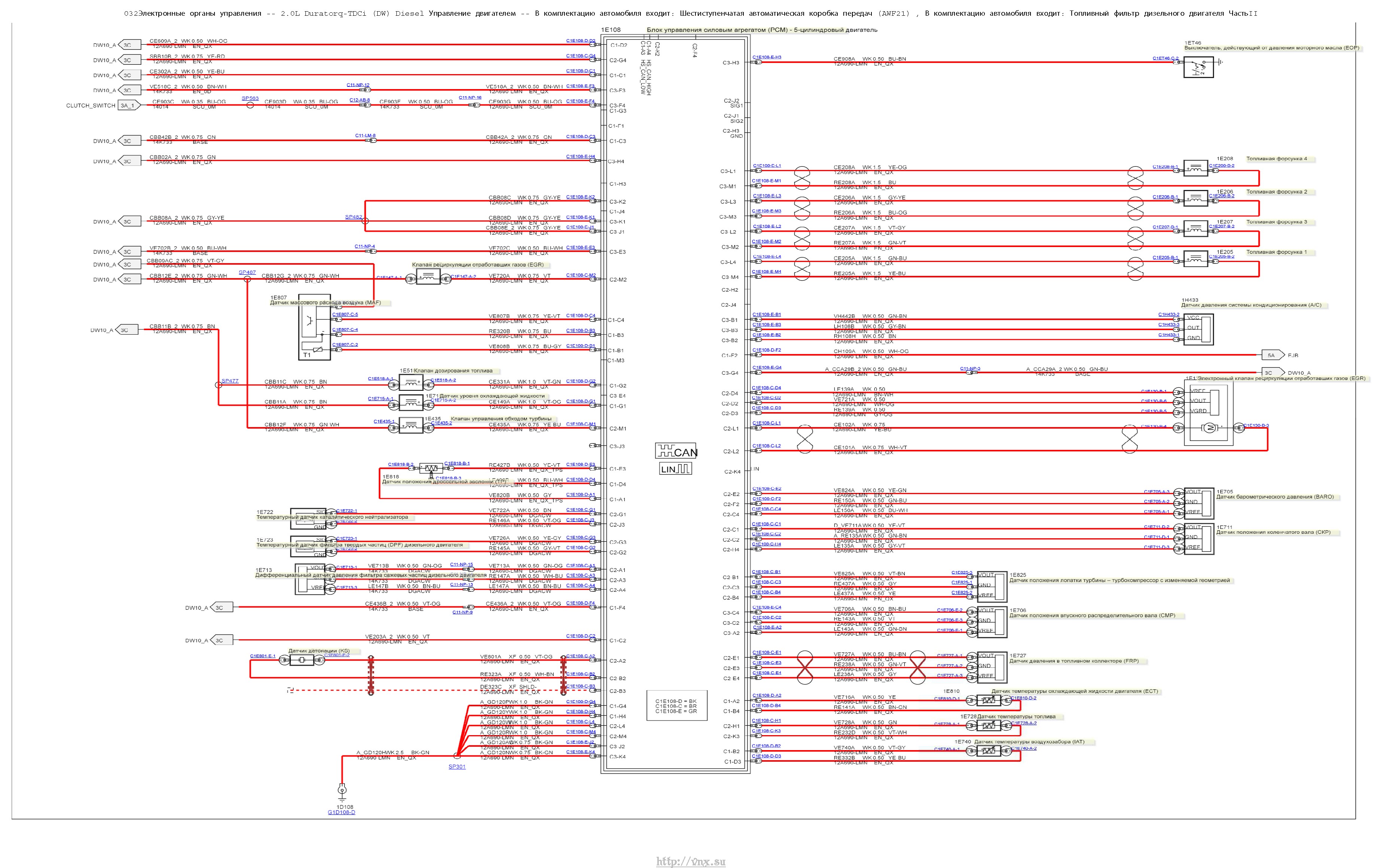This screenshot has height=868, width=1382.
Task: Click wire label CE908A WK 0.50 BU-BN
Action: pos(870,59)
